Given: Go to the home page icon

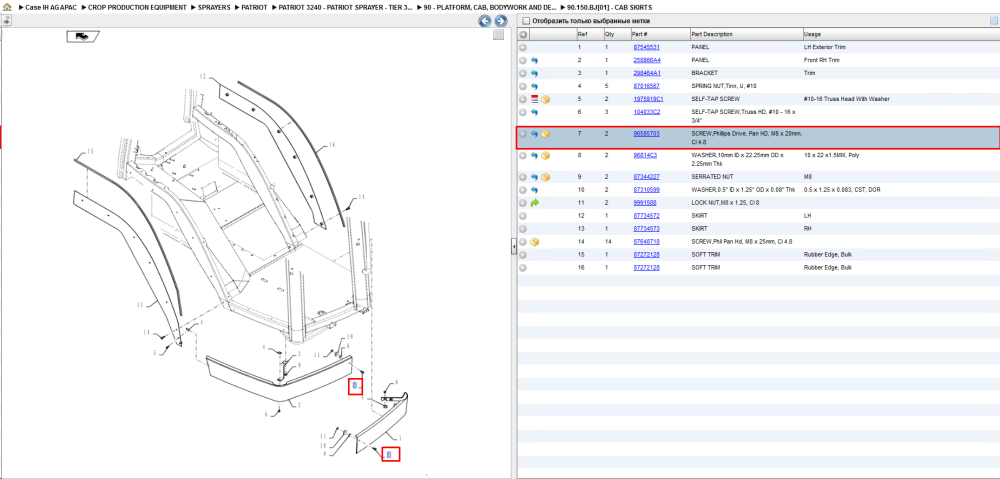Looking at the screenshot, I should click(x=7, y=7).
